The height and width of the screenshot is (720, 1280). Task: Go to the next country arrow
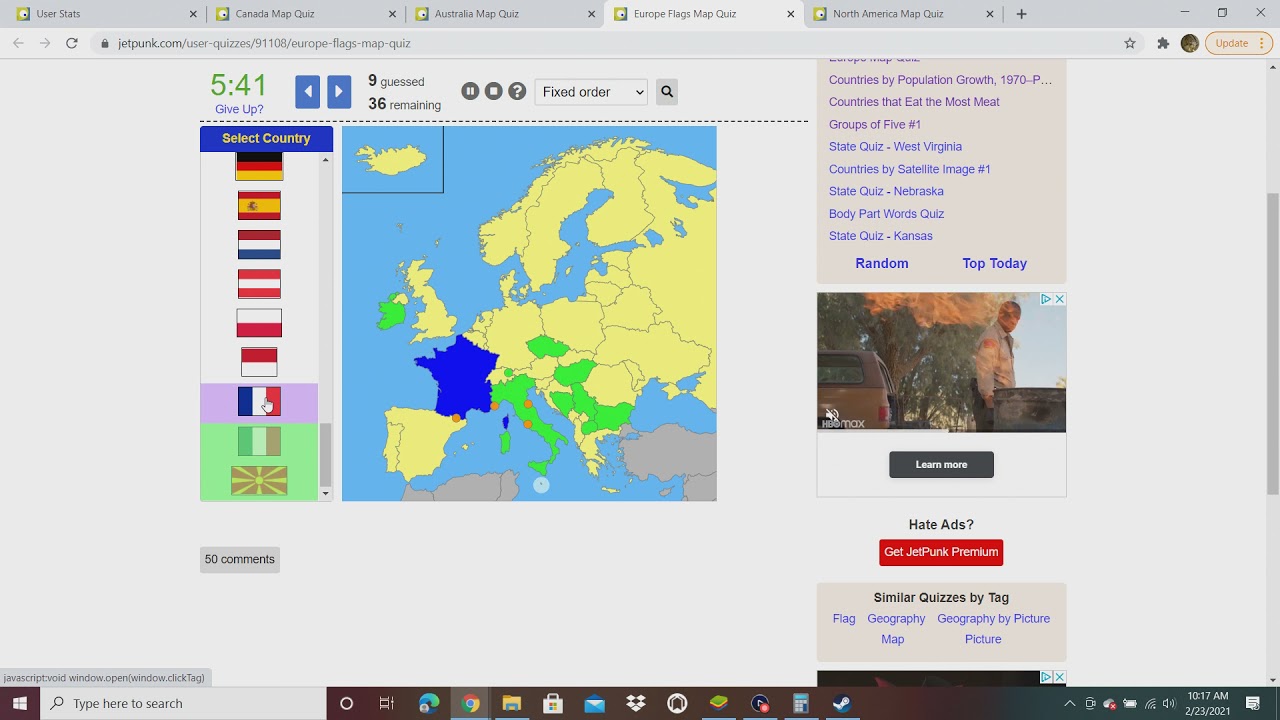coord(339,92)
